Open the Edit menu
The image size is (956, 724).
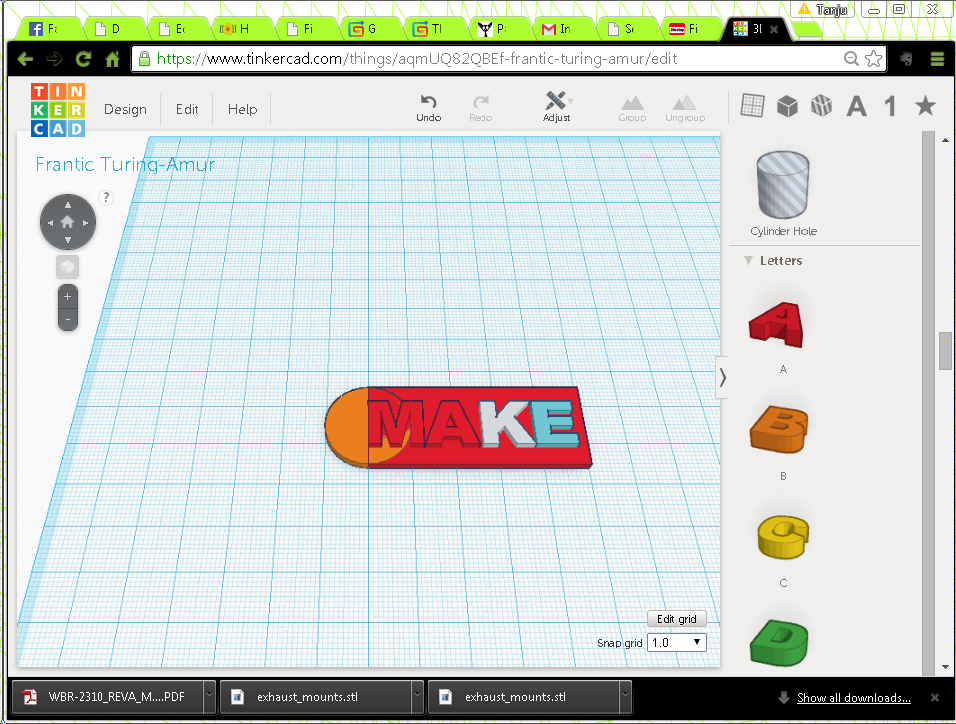187,110
